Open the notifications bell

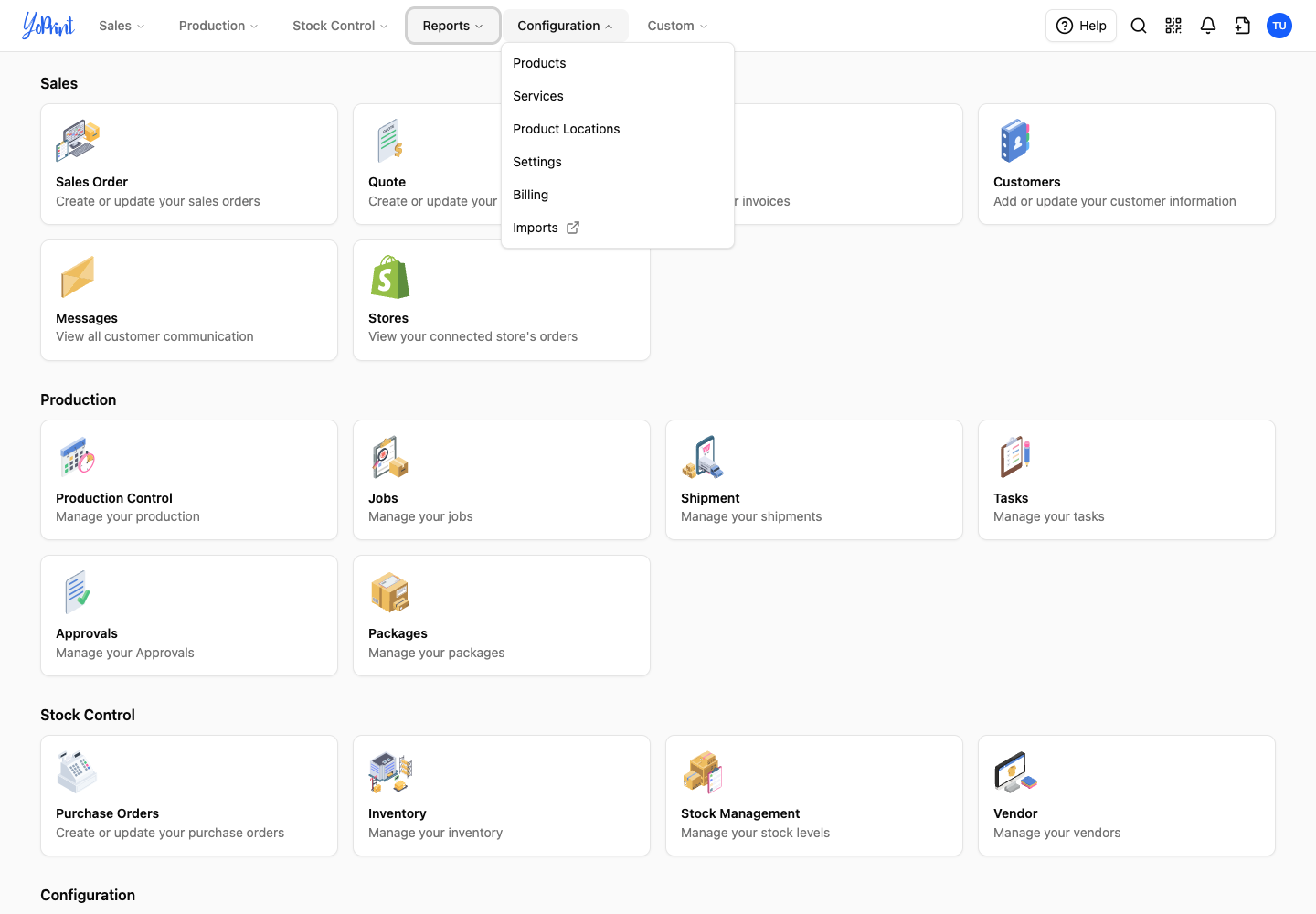[1208, 26]
